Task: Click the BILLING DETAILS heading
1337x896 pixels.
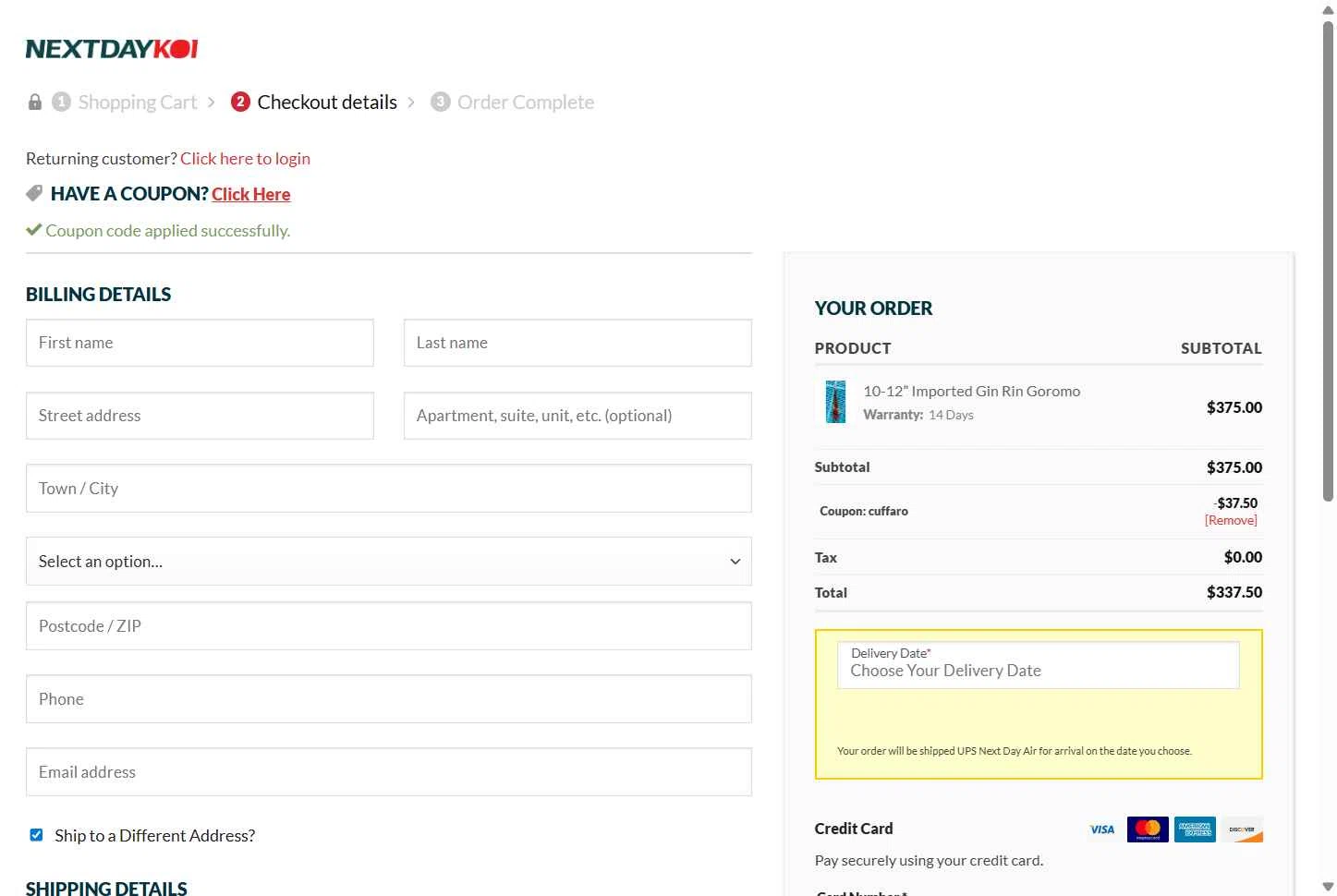Action: (99, 295)
